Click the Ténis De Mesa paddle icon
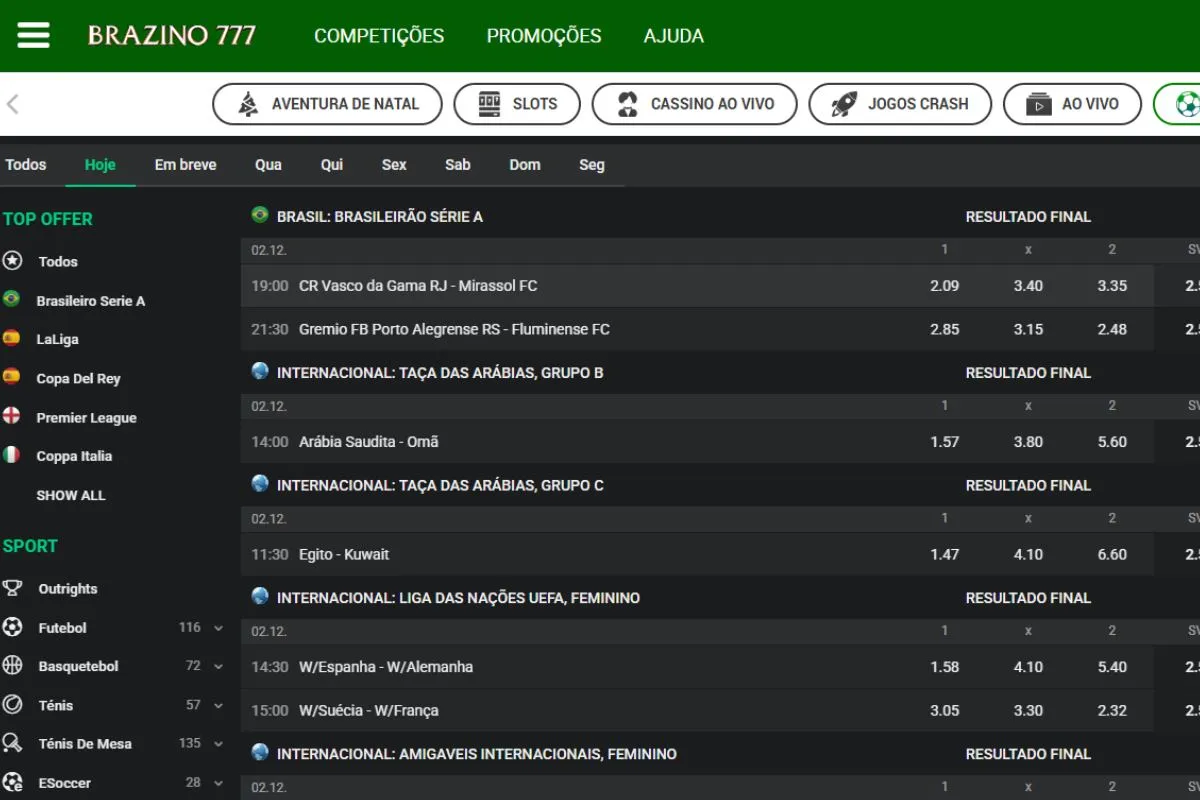The width and height of the screenshot is (1200, 800). click(x=12, y=744)
